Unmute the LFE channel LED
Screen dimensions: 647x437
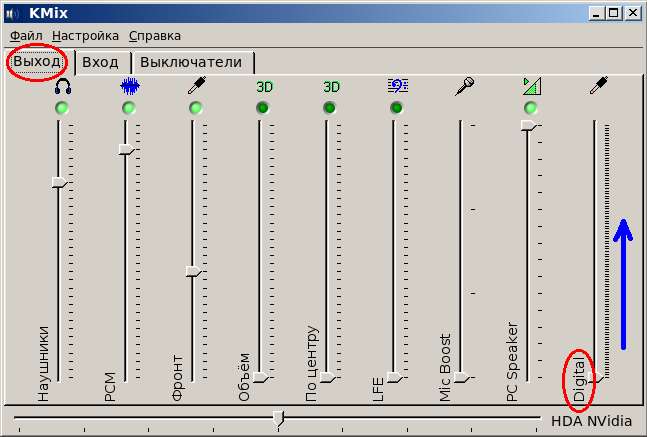tap(396, 108)
